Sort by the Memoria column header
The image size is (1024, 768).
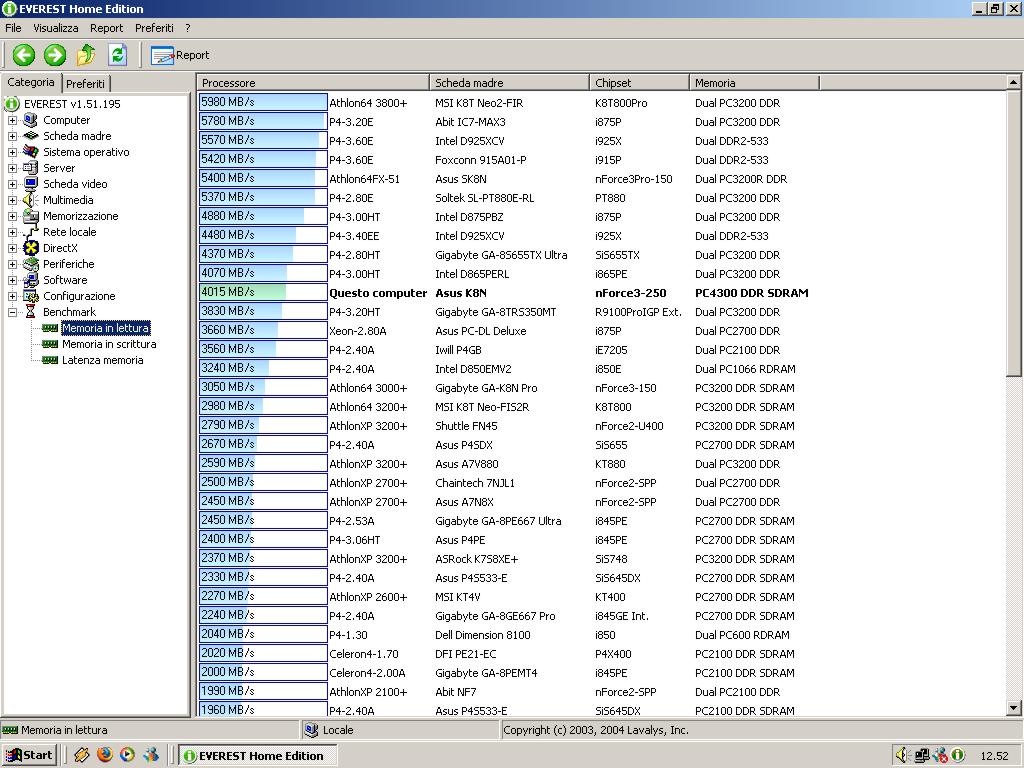tap(754, 83)
